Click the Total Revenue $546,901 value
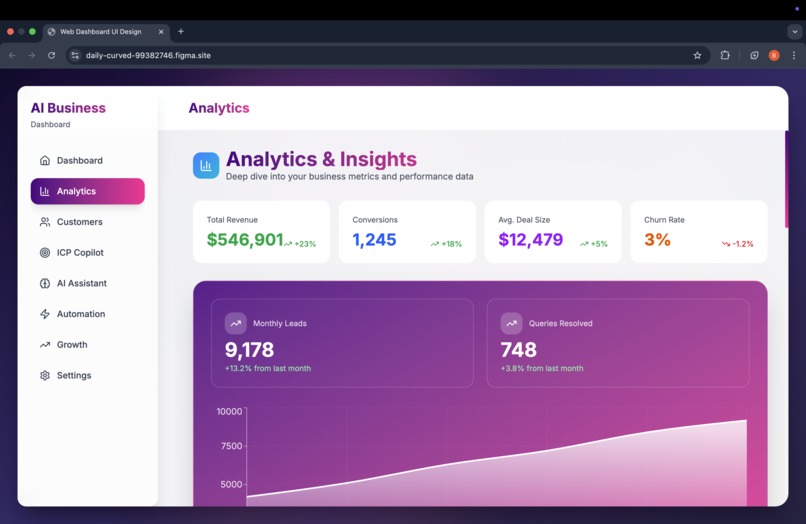 (x=245, y=240)
